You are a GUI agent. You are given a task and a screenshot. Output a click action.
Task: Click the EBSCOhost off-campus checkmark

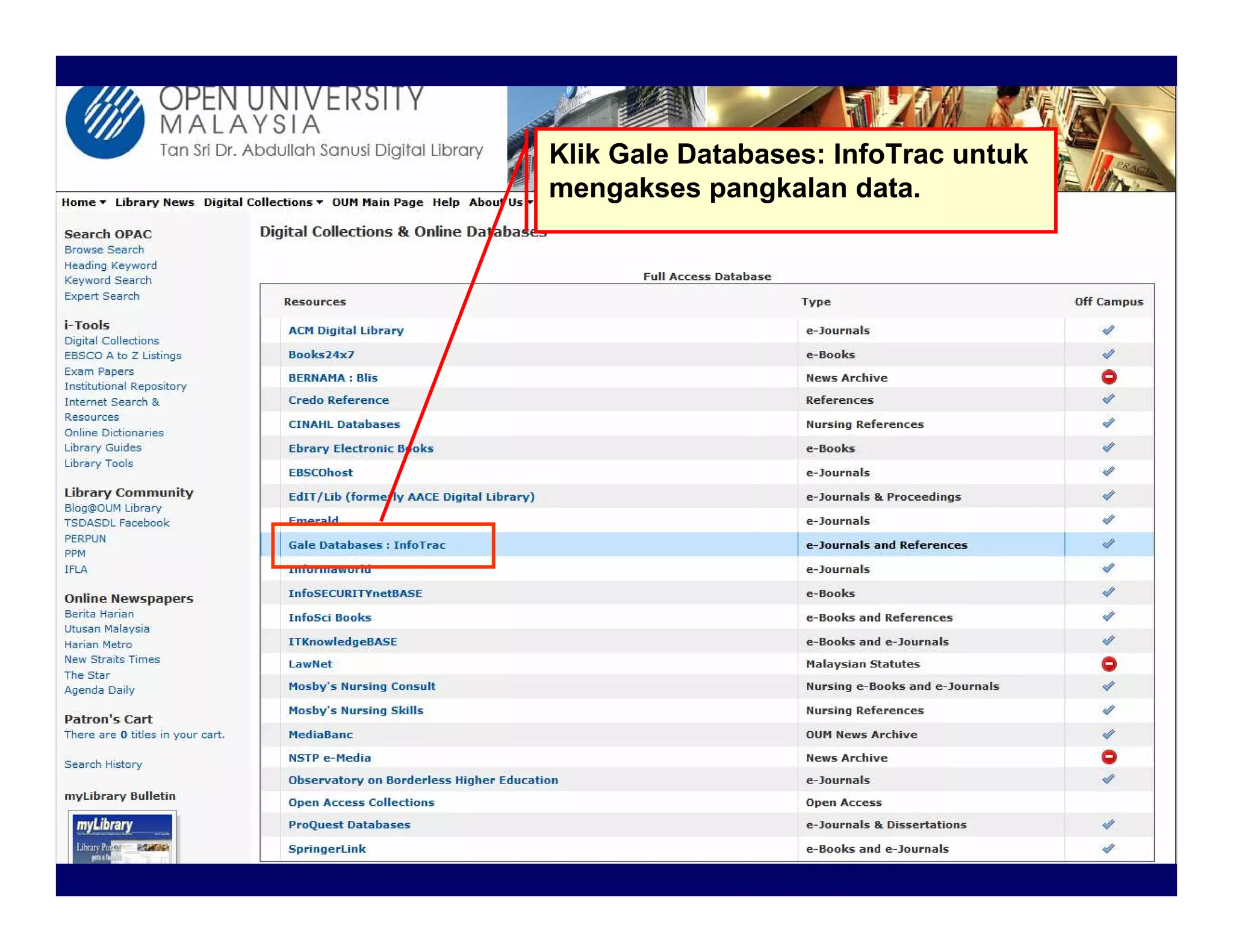pyautogui.click(x=1108, y=471)
